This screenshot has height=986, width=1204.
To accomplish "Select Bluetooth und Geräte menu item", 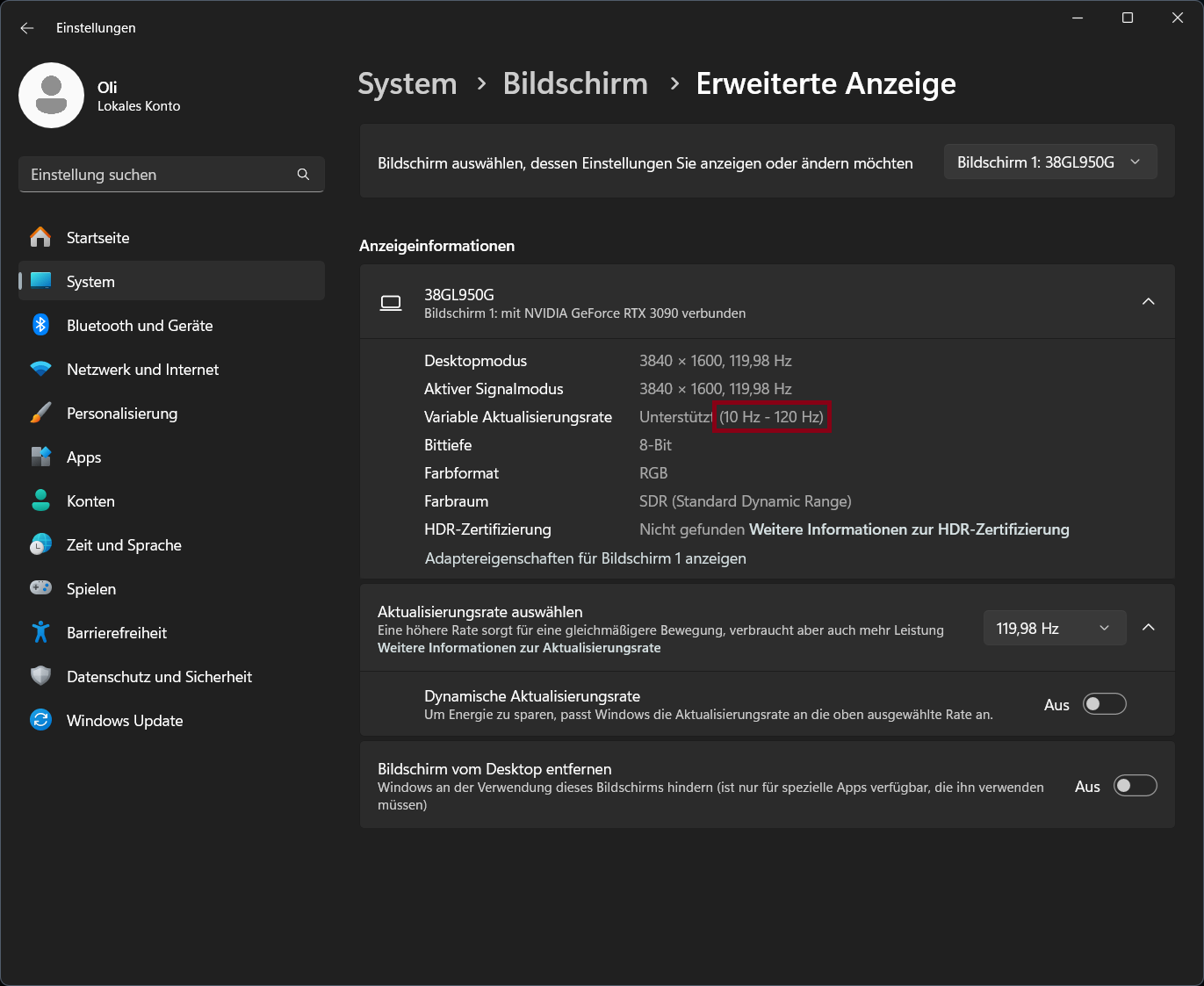I will click(171, 325).
